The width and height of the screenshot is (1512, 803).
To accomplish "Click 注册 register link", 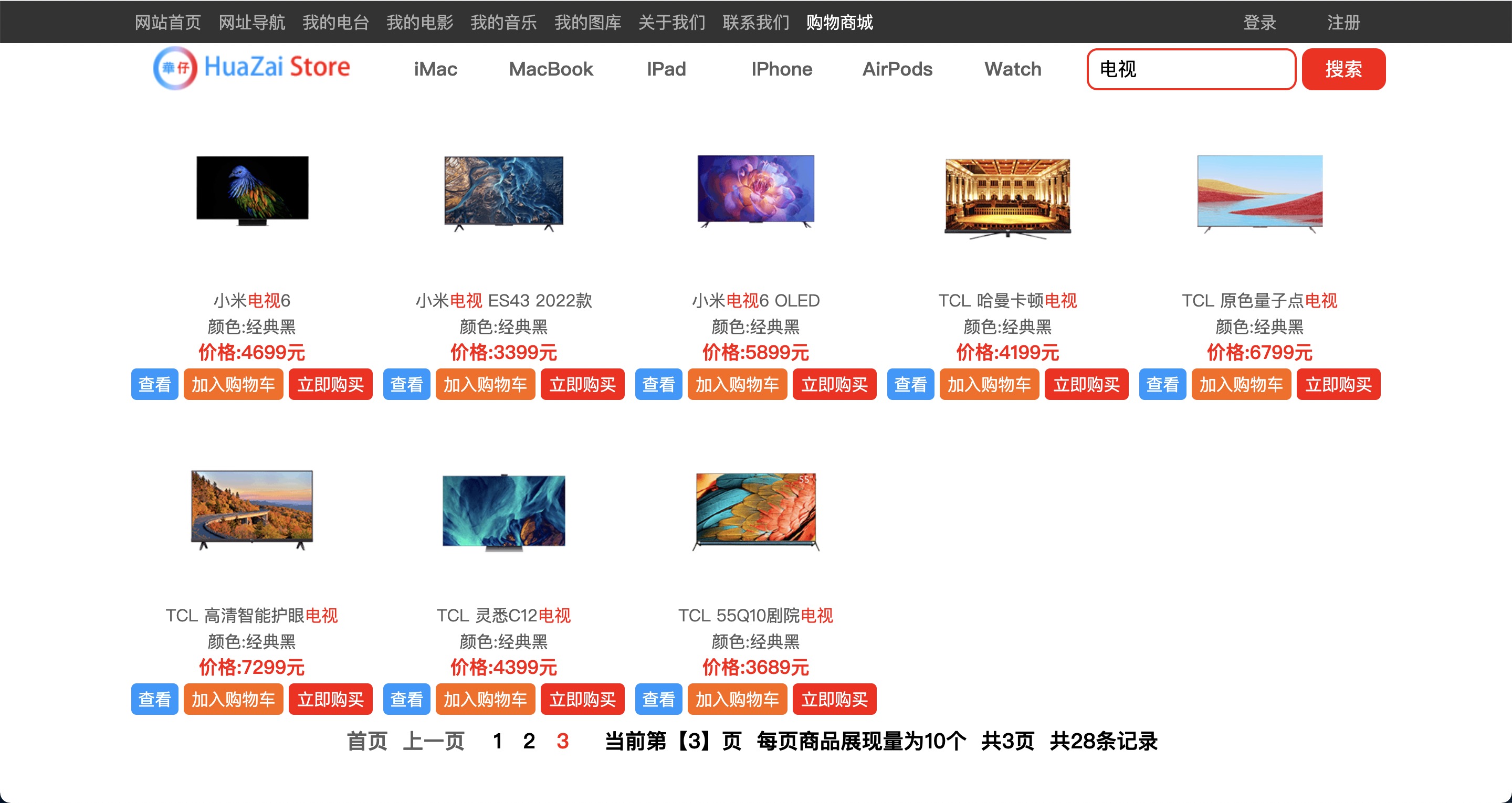I will click(x=1343, y=22).
